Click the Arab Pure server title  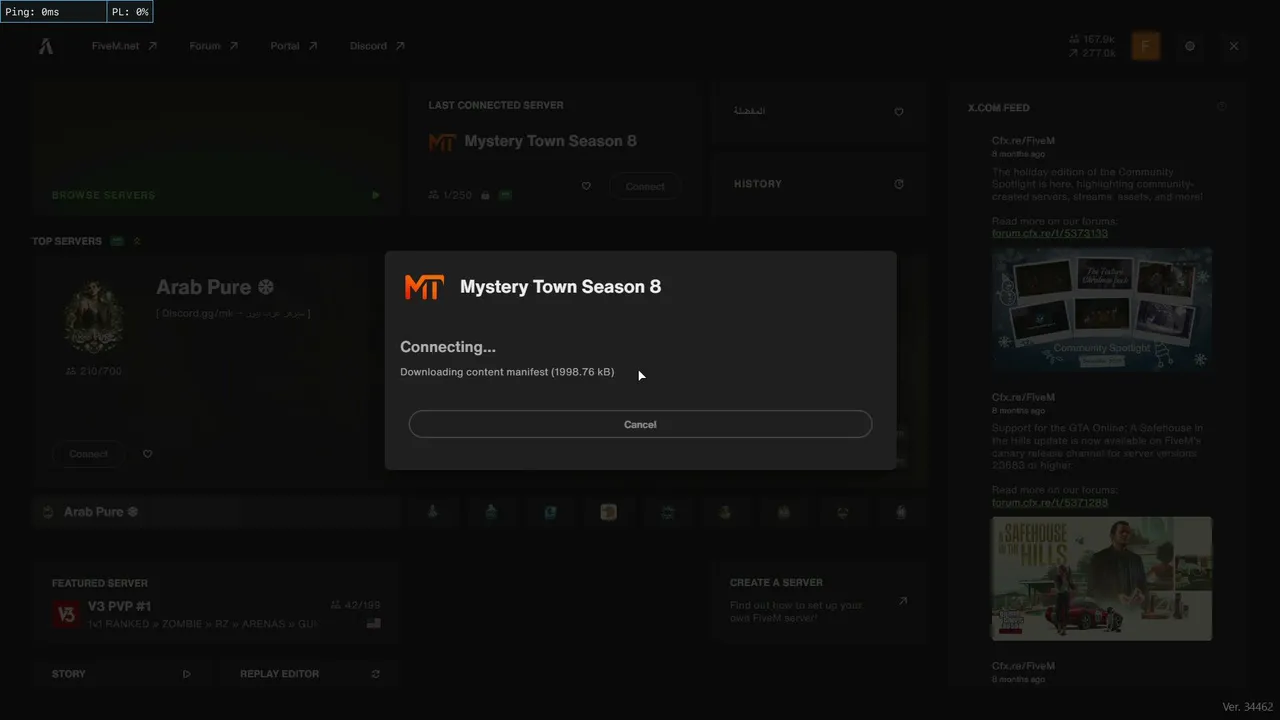(x=215, y=287)
